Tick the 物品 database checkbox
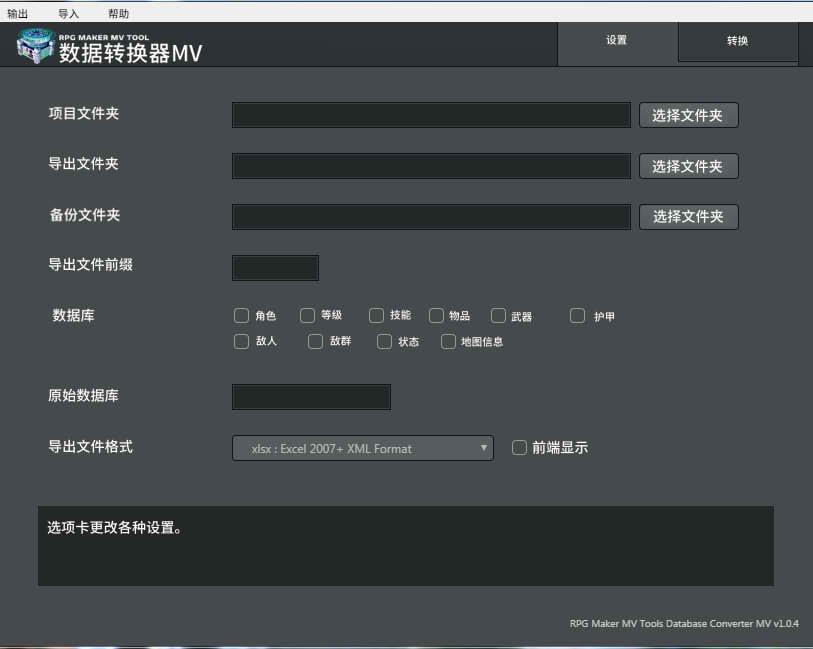The image size is (813, 649). pos(436,315)
